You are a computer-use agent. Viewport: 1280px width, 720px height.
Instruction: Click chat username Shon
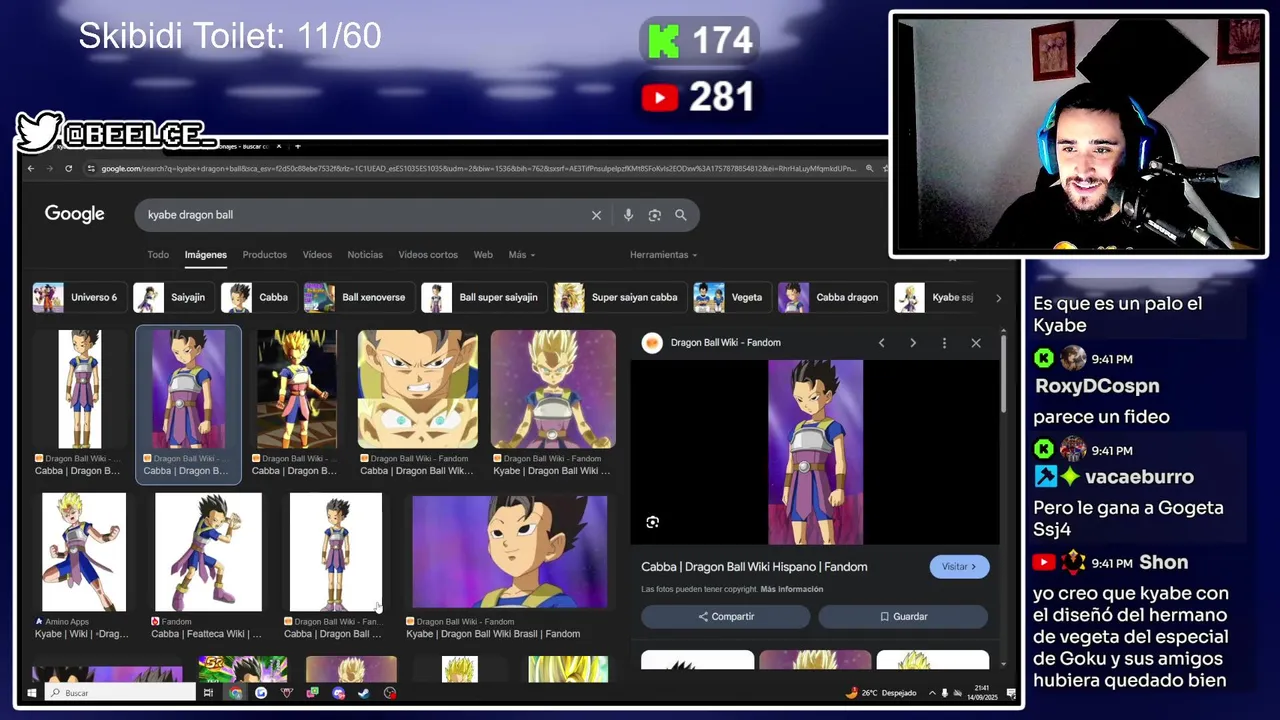pyautogui.click(x=1164, y=563)
